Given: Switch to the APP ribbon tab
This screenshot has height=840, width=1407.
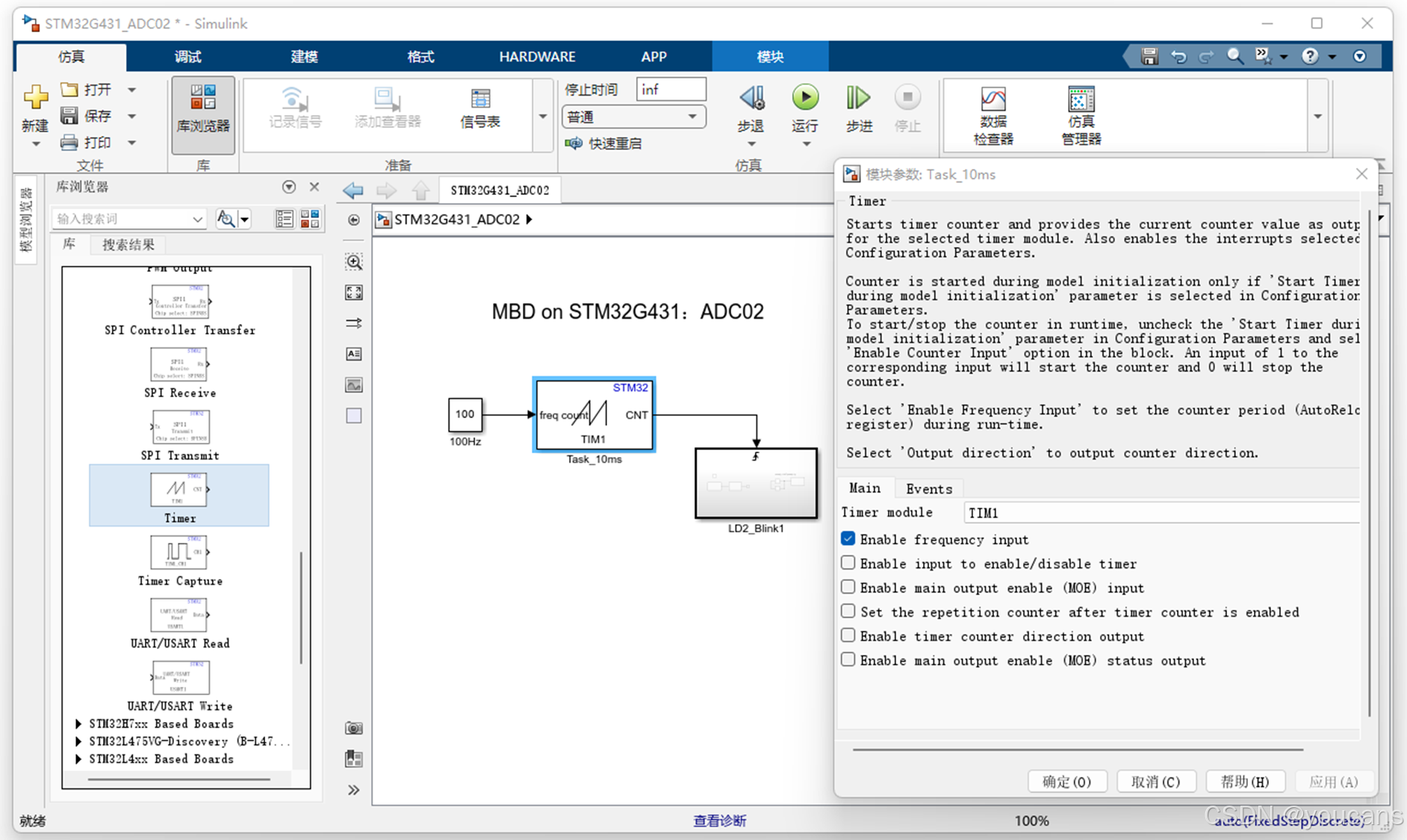Looking at the screenshot, I should [653, 57].
